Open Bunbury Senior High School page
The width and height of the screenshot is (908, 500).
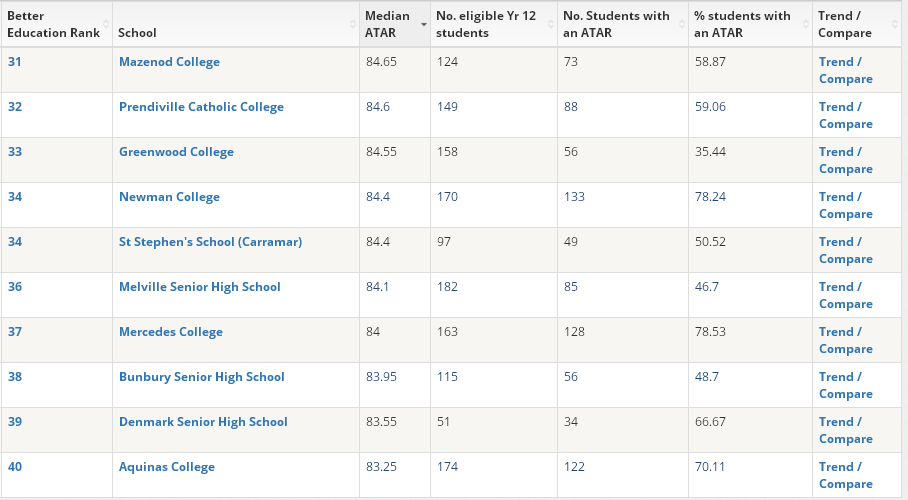click(201, 377)
